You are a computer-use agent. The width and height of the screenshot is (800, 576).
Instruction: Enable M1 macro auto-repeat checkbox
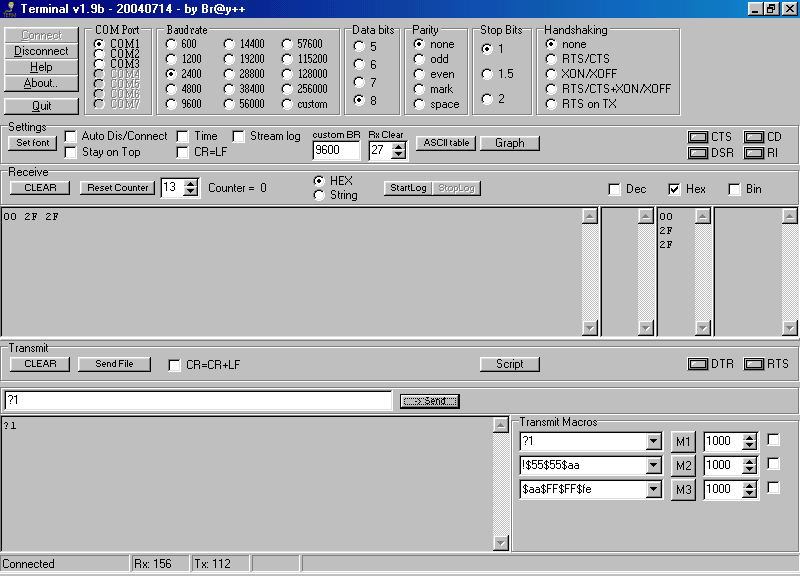tap(773, 440)
